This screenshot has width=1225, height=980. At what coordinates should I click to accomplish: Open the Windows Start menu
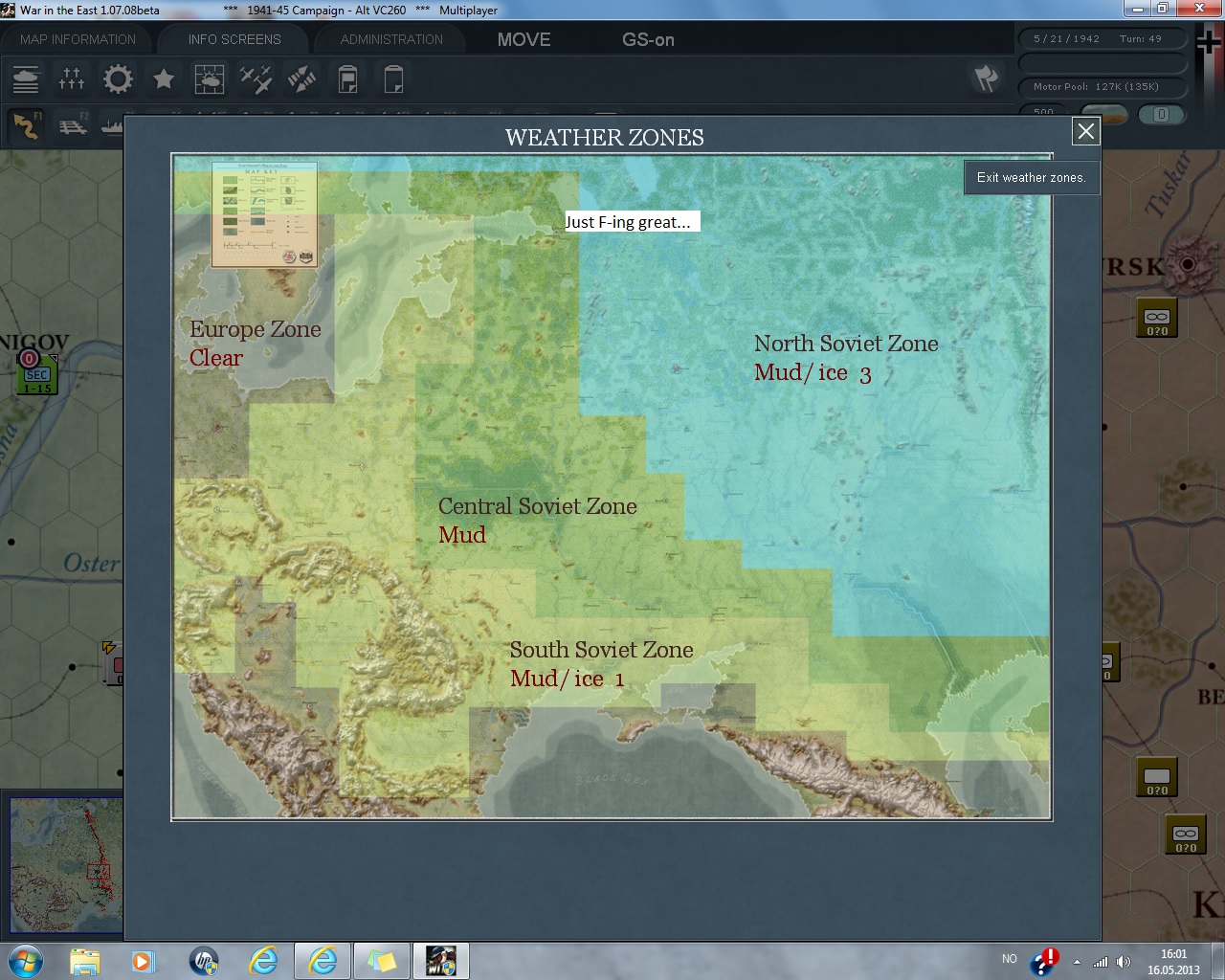click(x=26, y=960)
